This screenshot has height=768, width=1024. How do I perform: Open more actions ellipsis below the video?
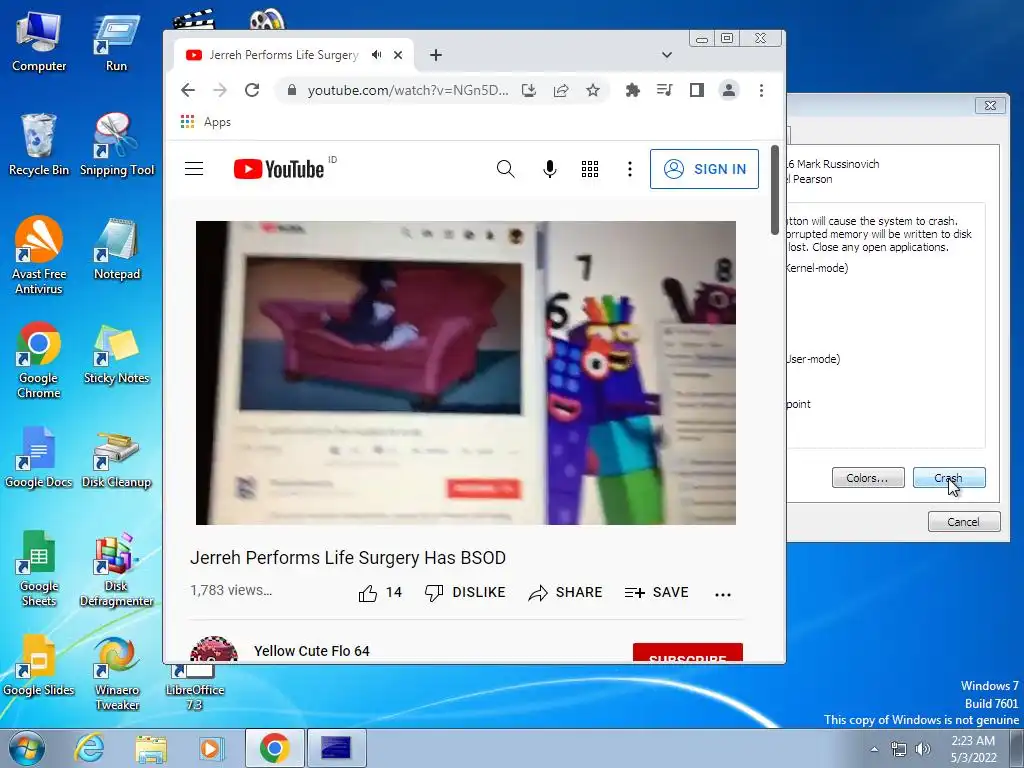(x=723, y=594)
